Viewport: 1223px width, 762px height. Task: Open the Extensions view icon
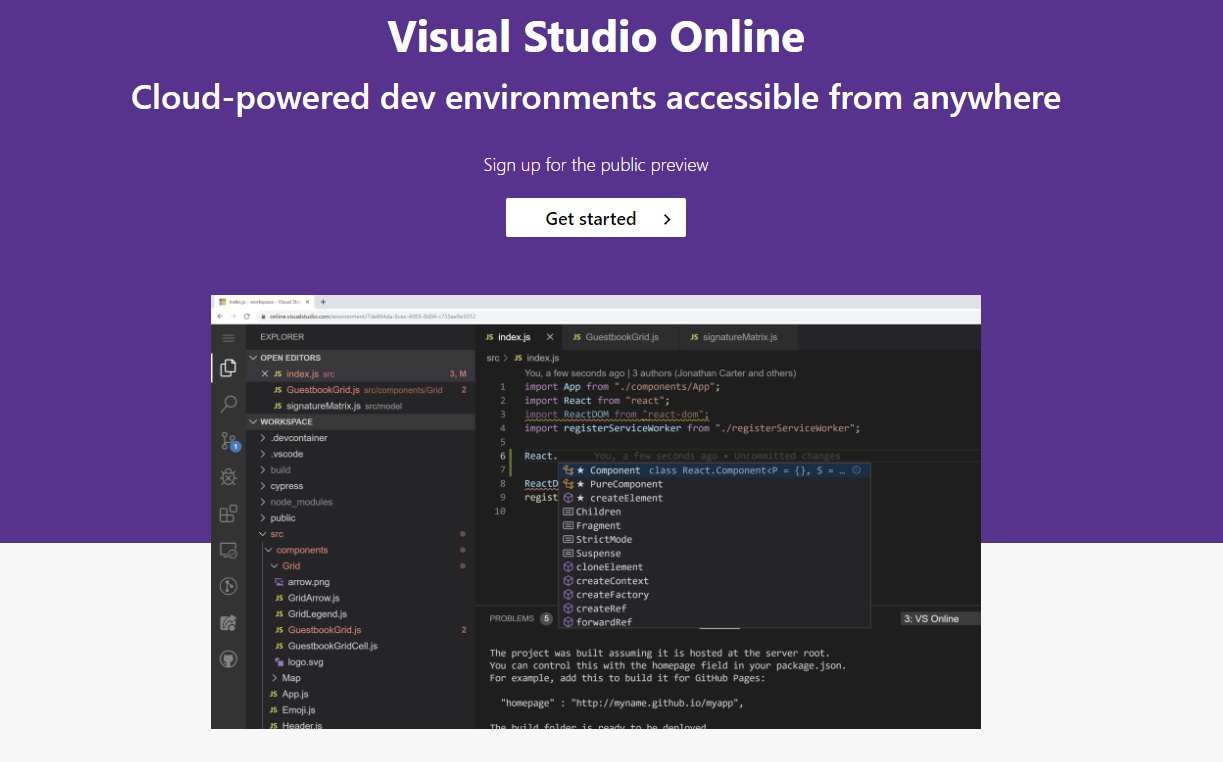228,513
